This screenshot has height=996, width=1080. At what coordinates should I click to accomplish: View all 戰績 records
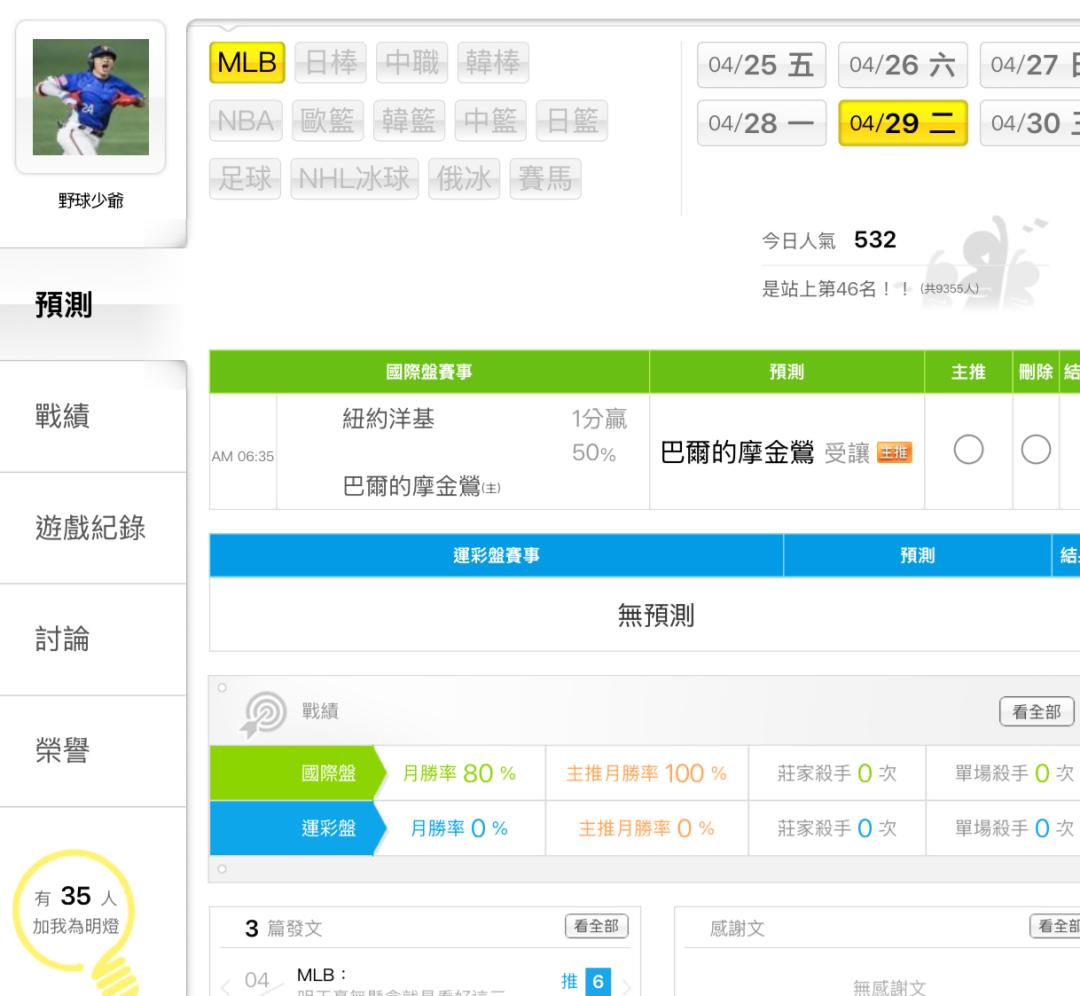point(1037,712)
